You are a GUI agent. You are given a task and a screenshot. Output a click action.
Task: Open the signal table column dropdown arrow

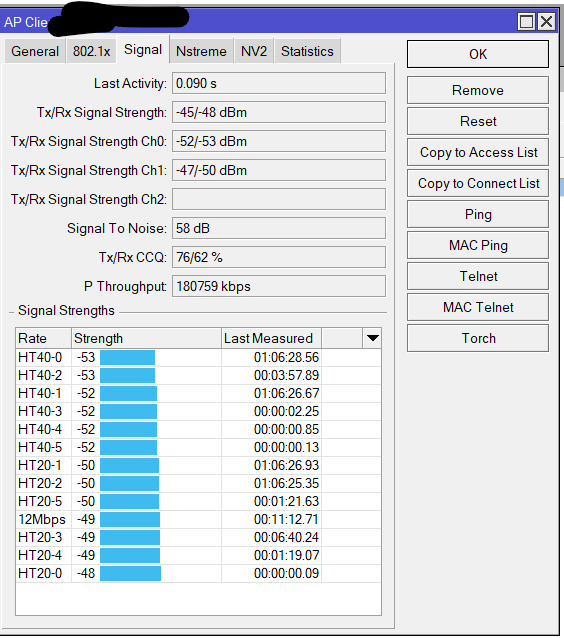tap(372, 338)
